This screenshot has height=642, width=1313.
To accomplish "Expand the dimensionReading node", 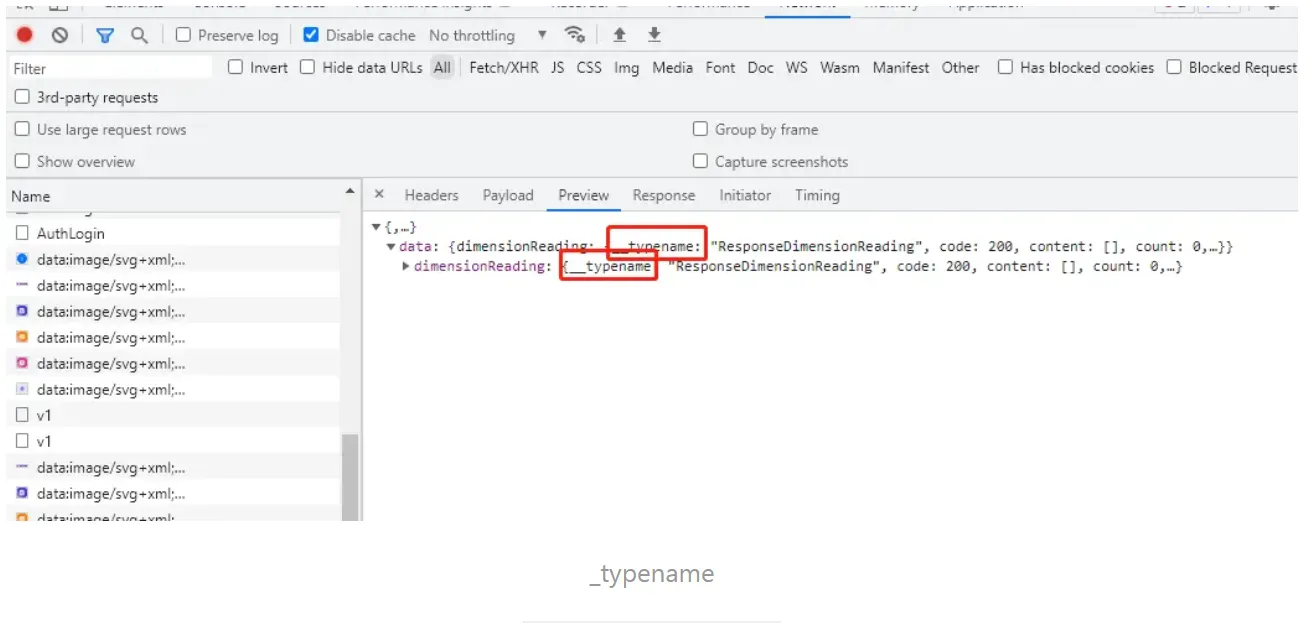I will 405,266.
